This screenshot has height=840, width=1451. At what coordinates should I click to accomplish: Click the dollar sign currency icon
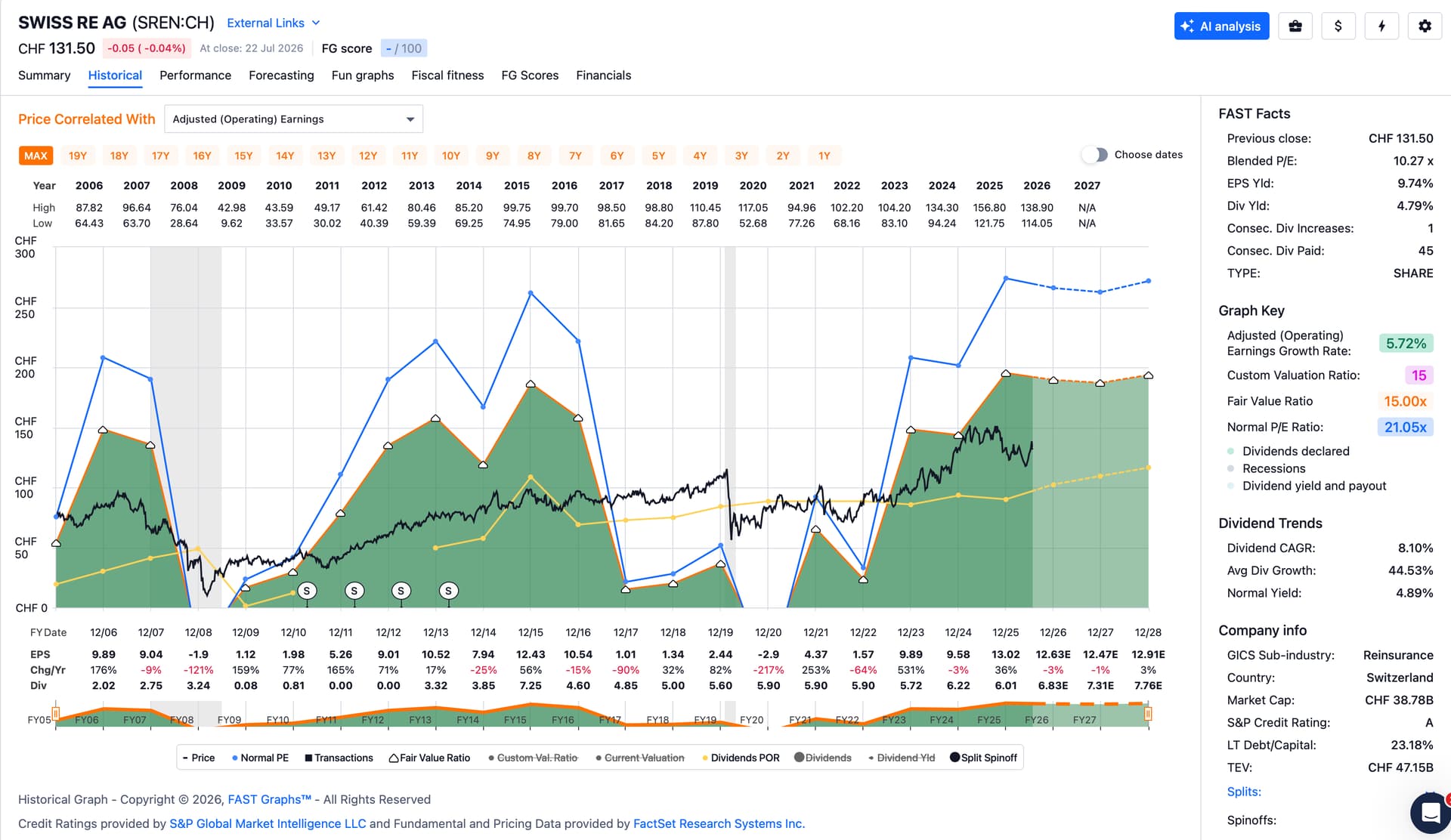1338,26
